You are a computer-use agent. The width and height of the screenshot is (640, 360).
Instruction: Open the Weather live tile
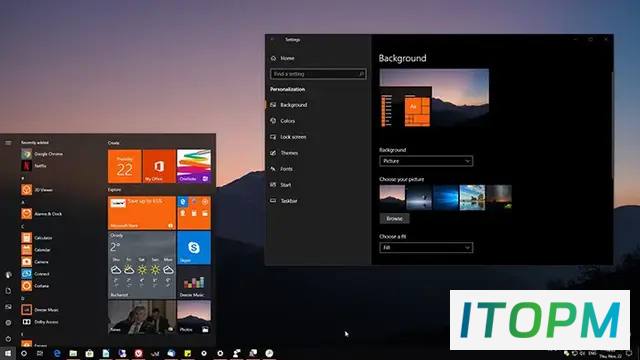pos(142,265)
